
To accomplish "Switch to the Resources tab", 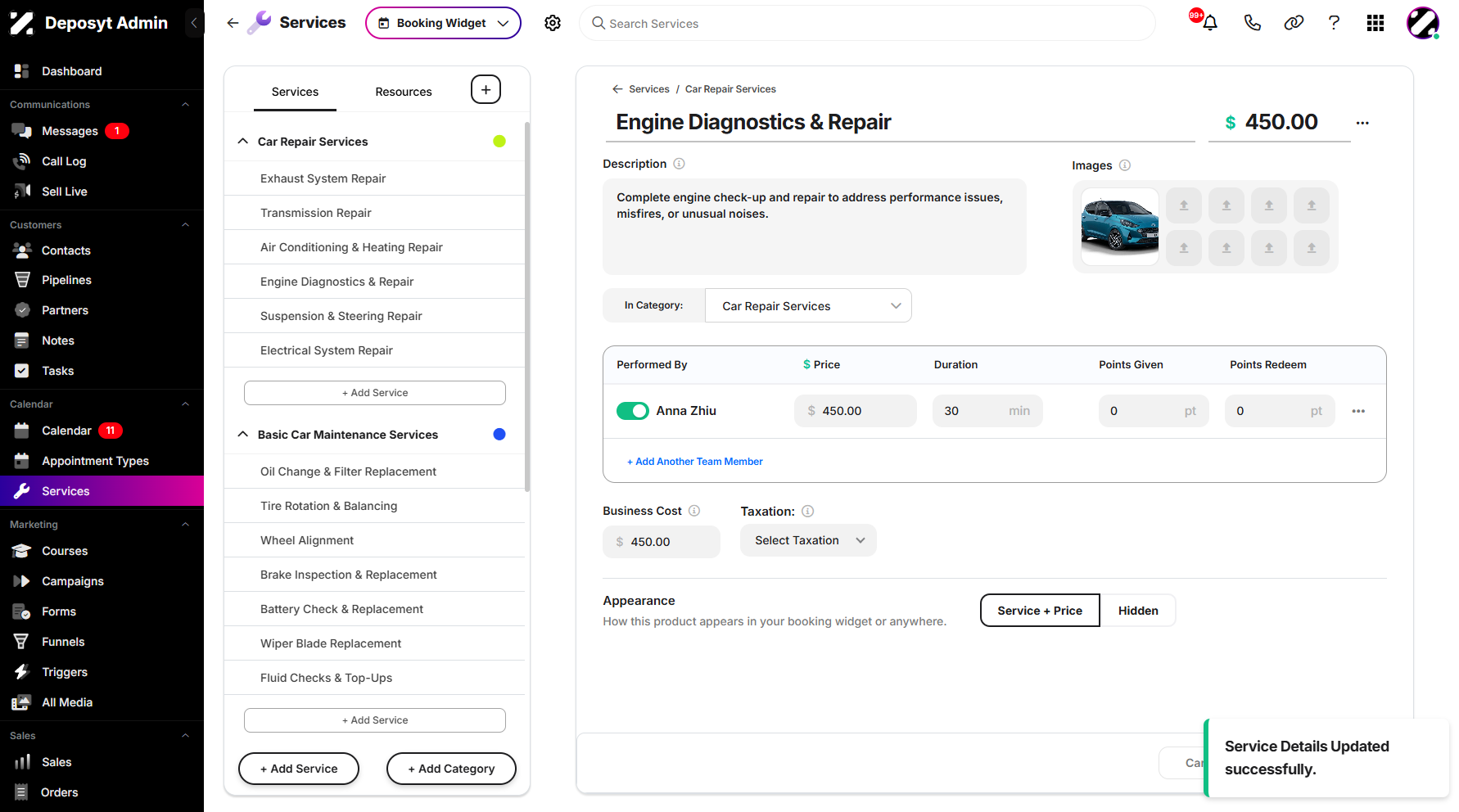I will click(x=404, y=92).
